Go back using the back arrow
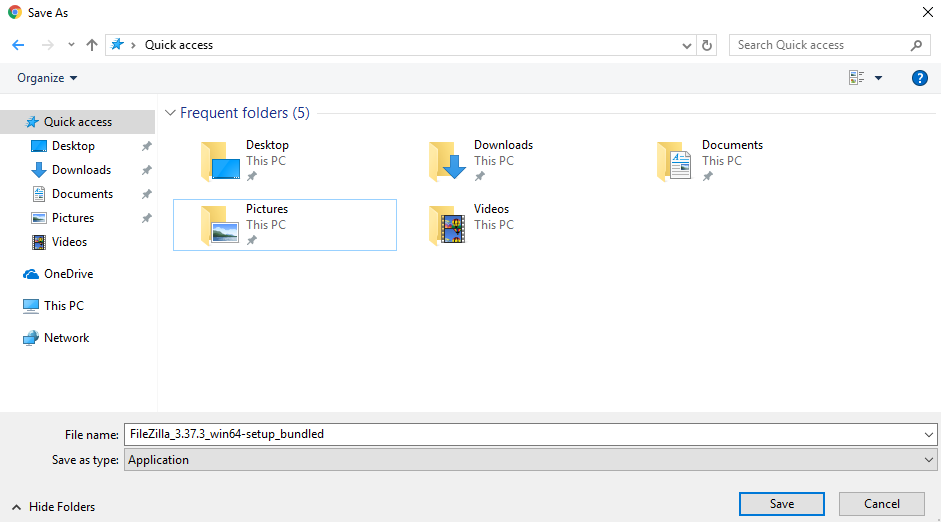The width and height of the screenshot is (941, 522). coord(18,45)
